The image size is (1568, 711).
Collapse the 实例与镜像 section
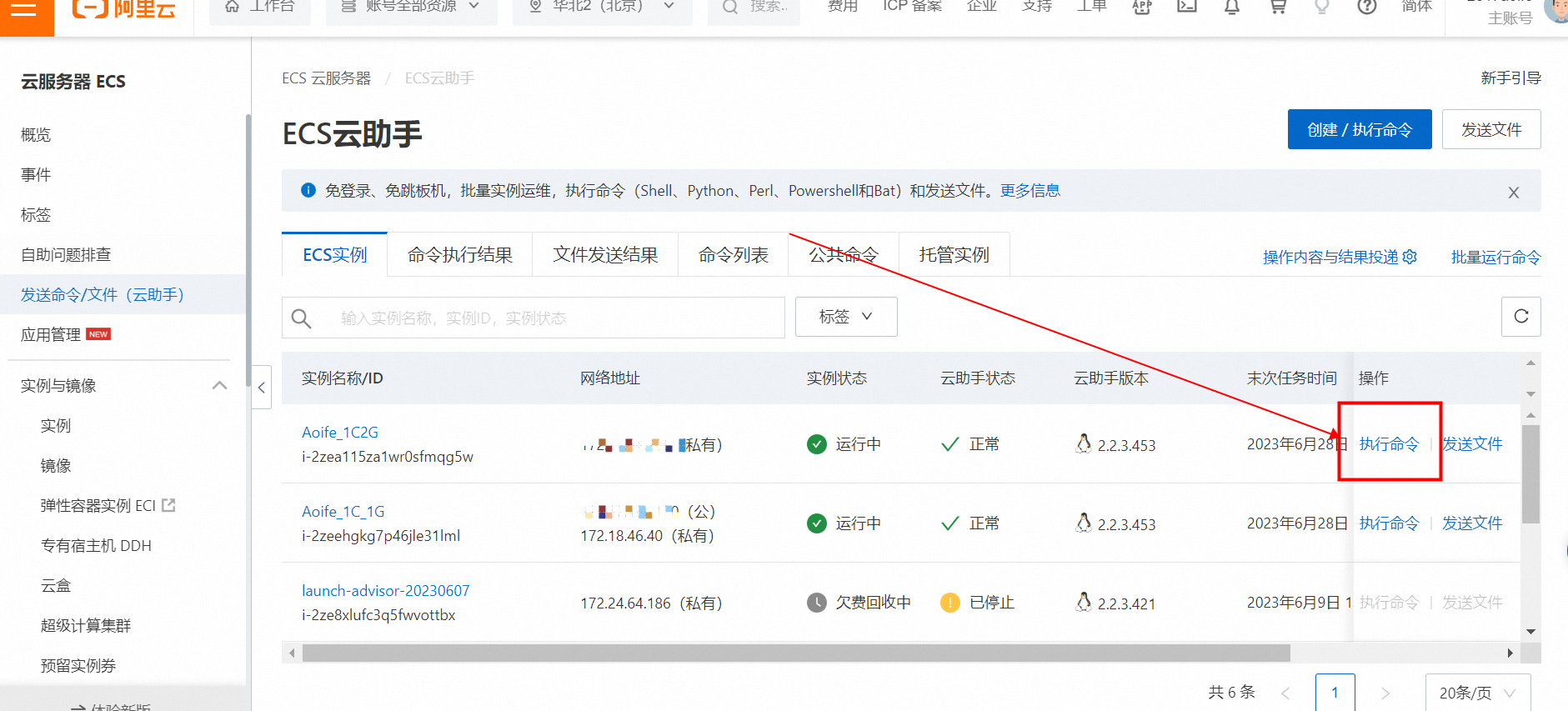[219, 385]
